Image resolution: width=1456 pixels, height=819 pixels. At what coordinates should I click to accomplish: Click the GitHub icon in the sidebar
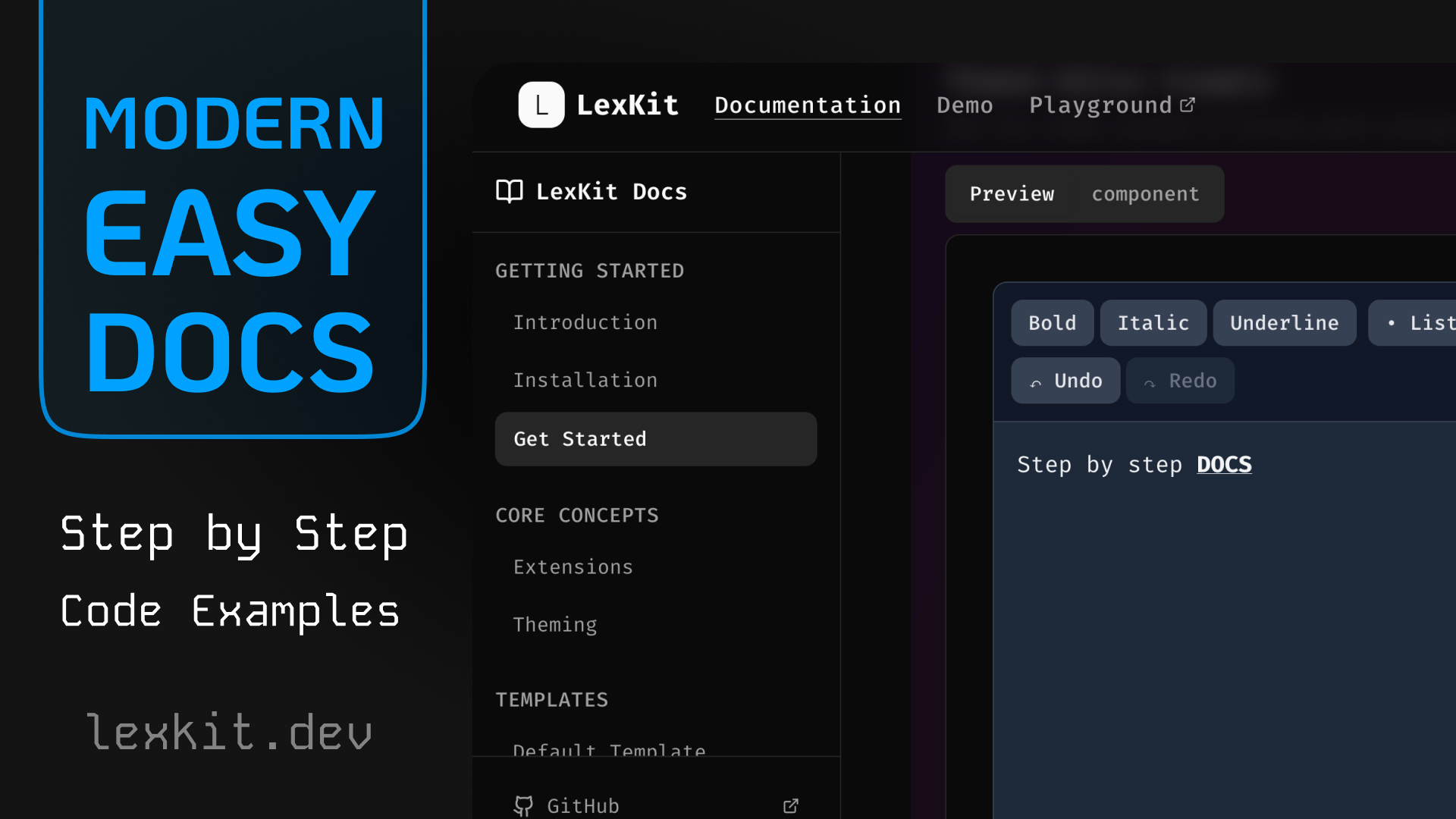[523, 806]
